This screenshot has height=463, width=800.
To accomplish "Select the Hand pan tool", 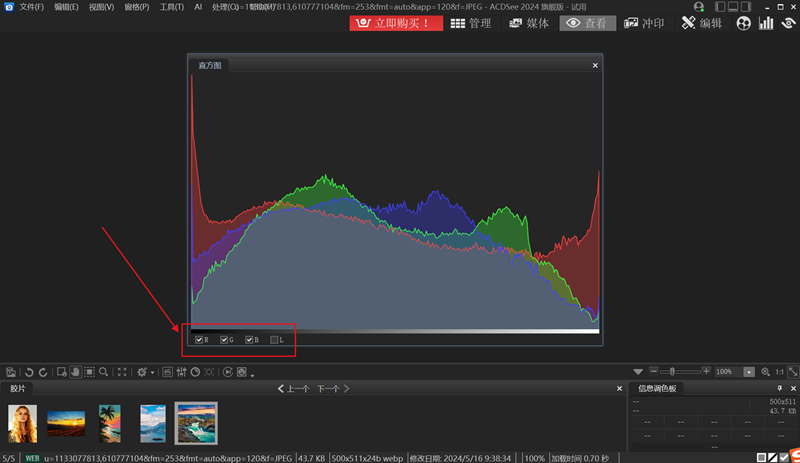I will pyautogui.click(x=75, y=372).
